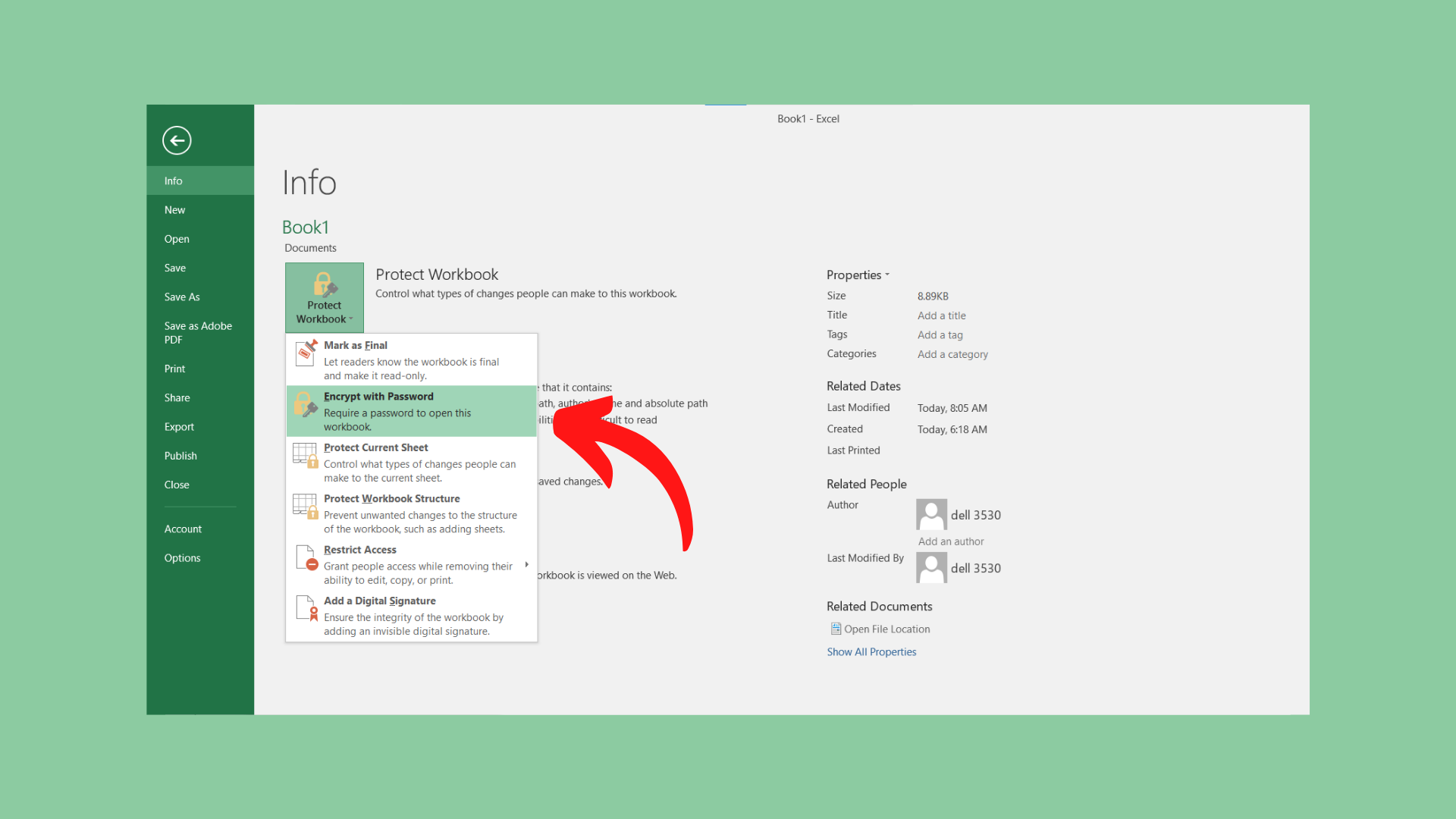This screenshot has width=1456, height=819.
Task: Click Last Modified By name dell 3530
Action: (976, 568)
